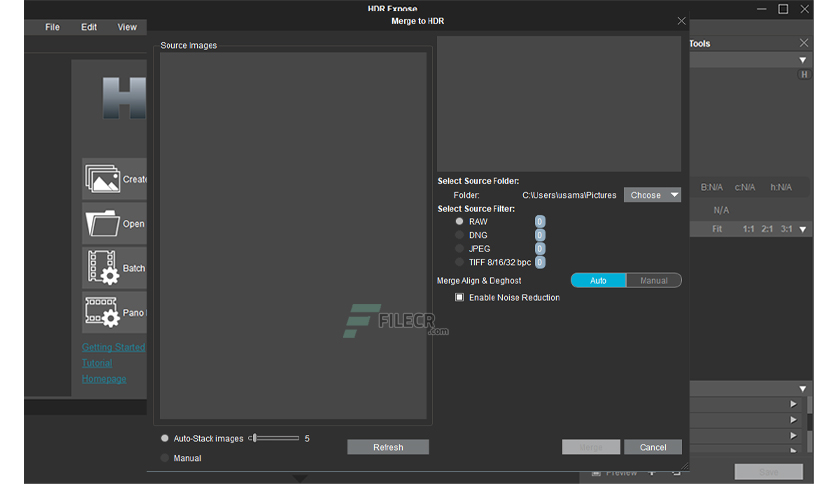The image size is (836, 484).
Task: Click the RAW file count badge
Action: 540,222
